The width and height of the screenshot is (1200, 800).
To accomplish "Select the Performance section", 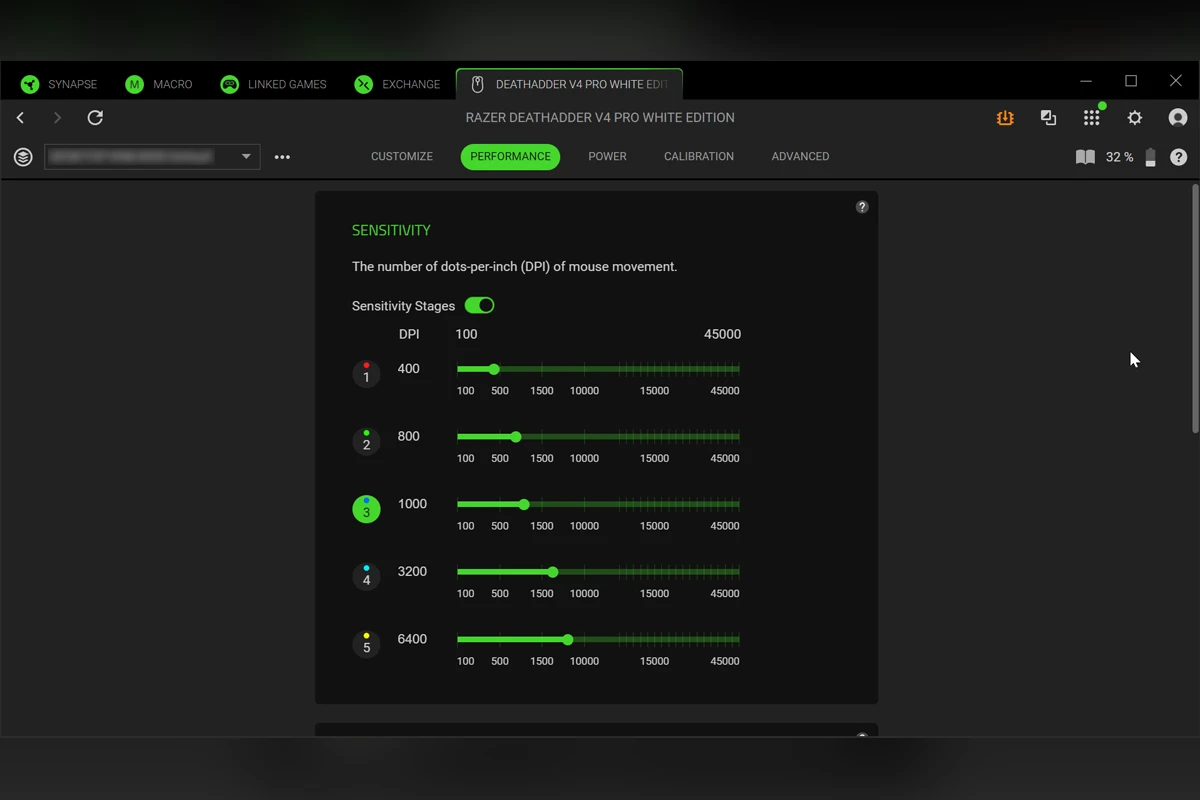I will (x=510, y=157).
